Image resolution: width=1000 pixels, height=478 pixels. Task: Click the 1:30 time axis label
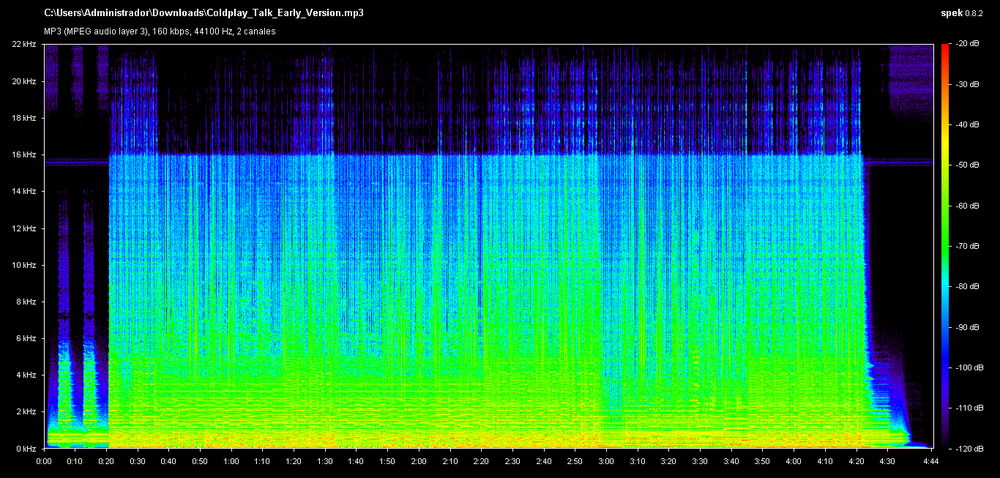point(325,460)
